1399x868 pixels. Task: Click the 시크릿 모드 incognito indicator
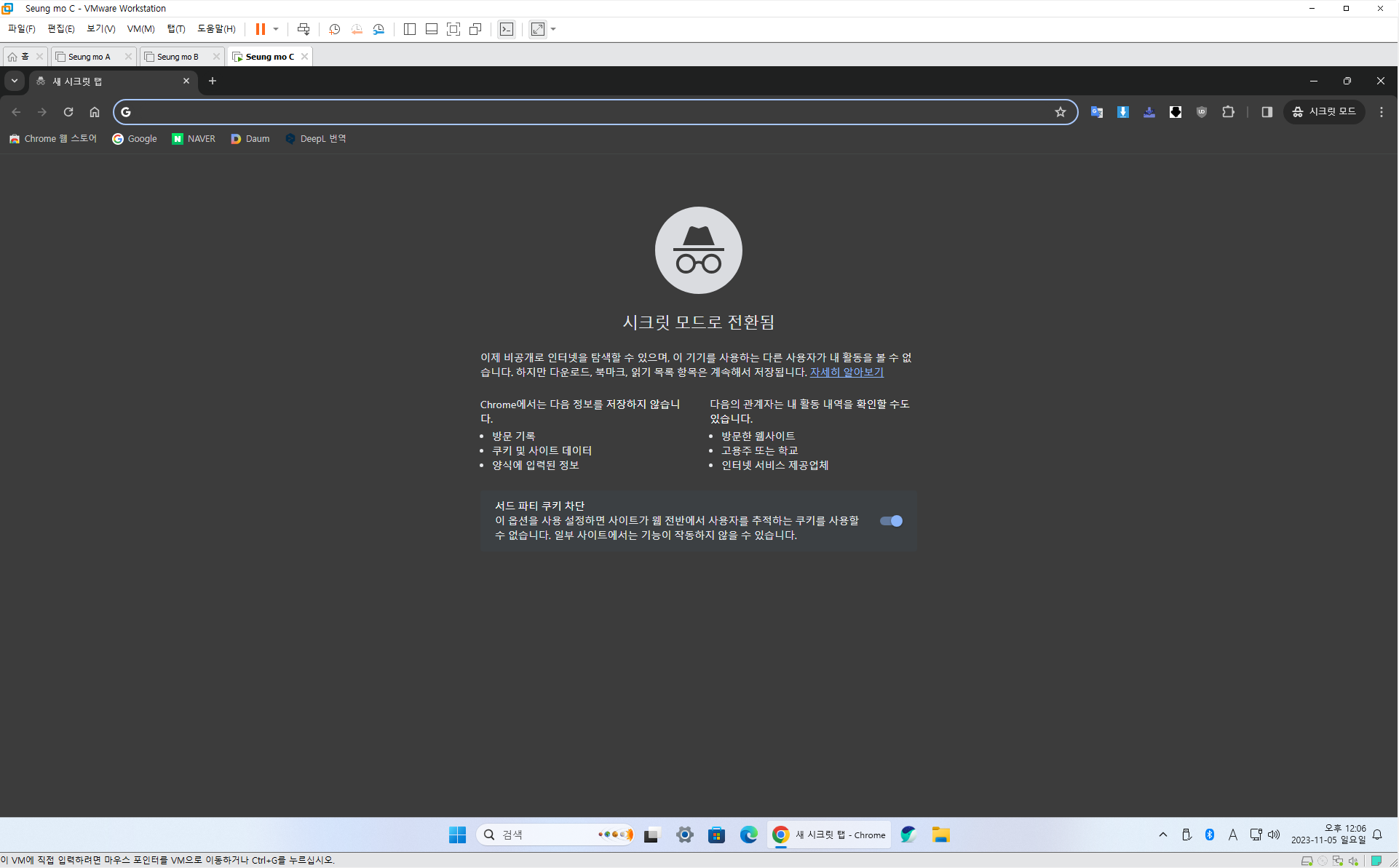click(x=1323, y=112)
